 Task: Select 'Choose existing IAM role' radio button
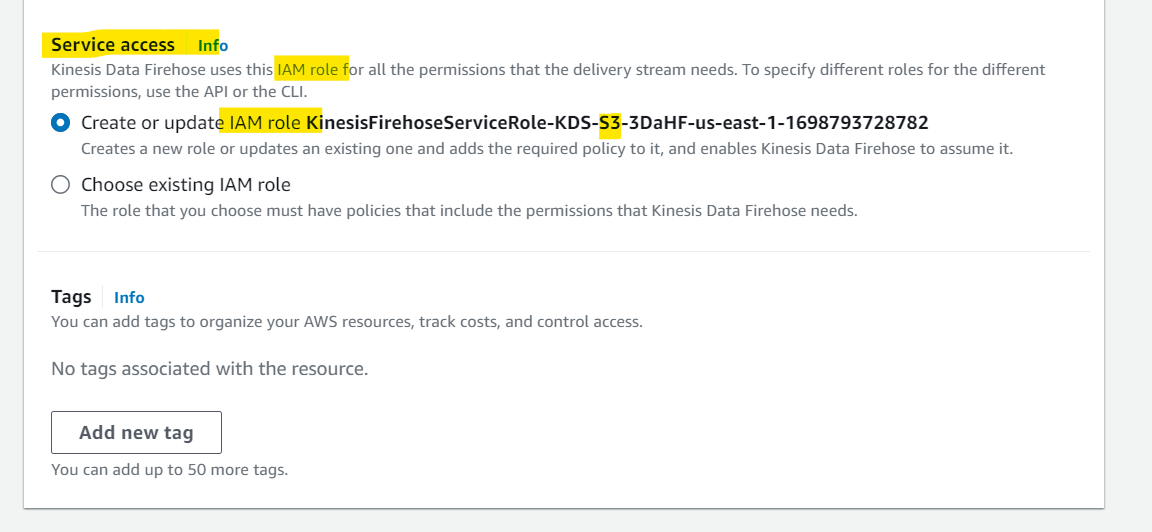60,184
